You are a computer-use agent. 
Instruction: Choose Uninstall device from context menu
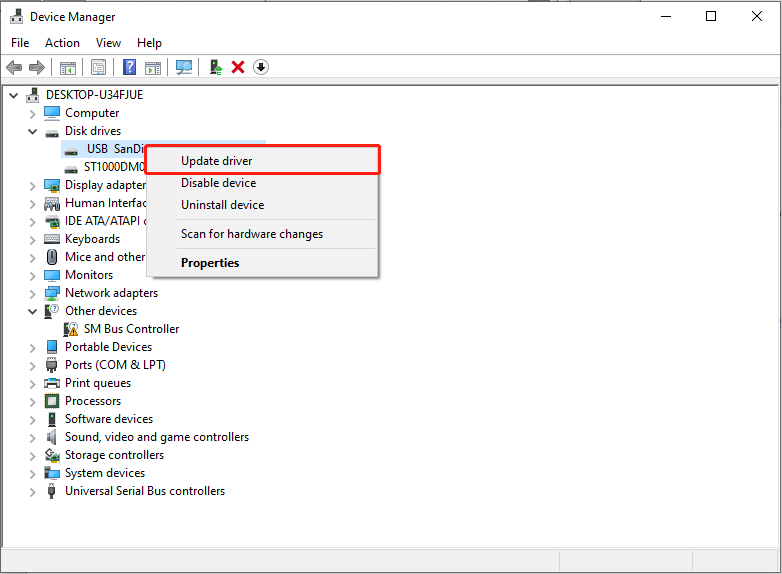pos(263,205)
